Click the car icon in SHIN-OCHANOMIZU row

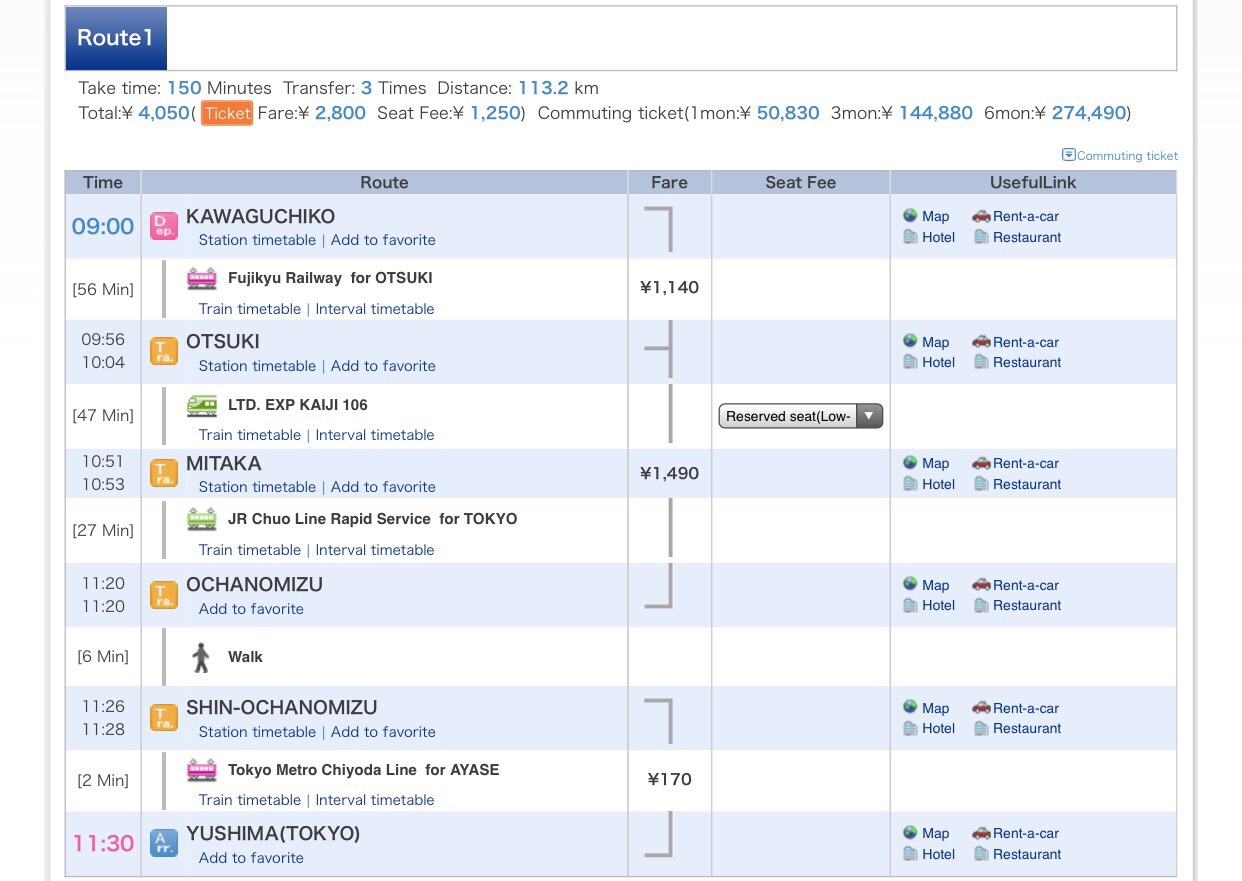pyautogui.click(x=981, y=707)
